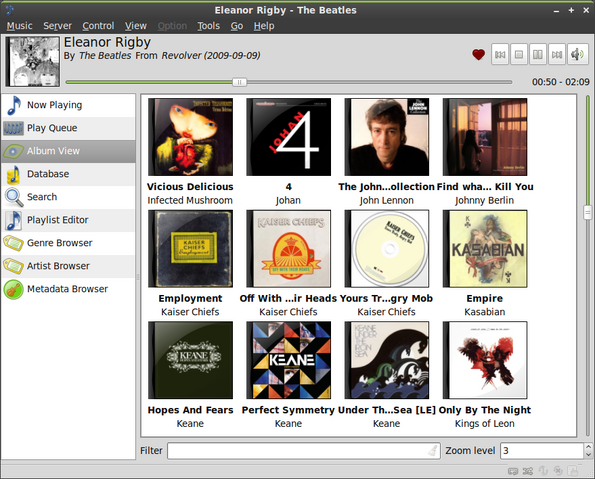Select the John Lennon Collection album cover
595x479 pixels.
point(387,137)
